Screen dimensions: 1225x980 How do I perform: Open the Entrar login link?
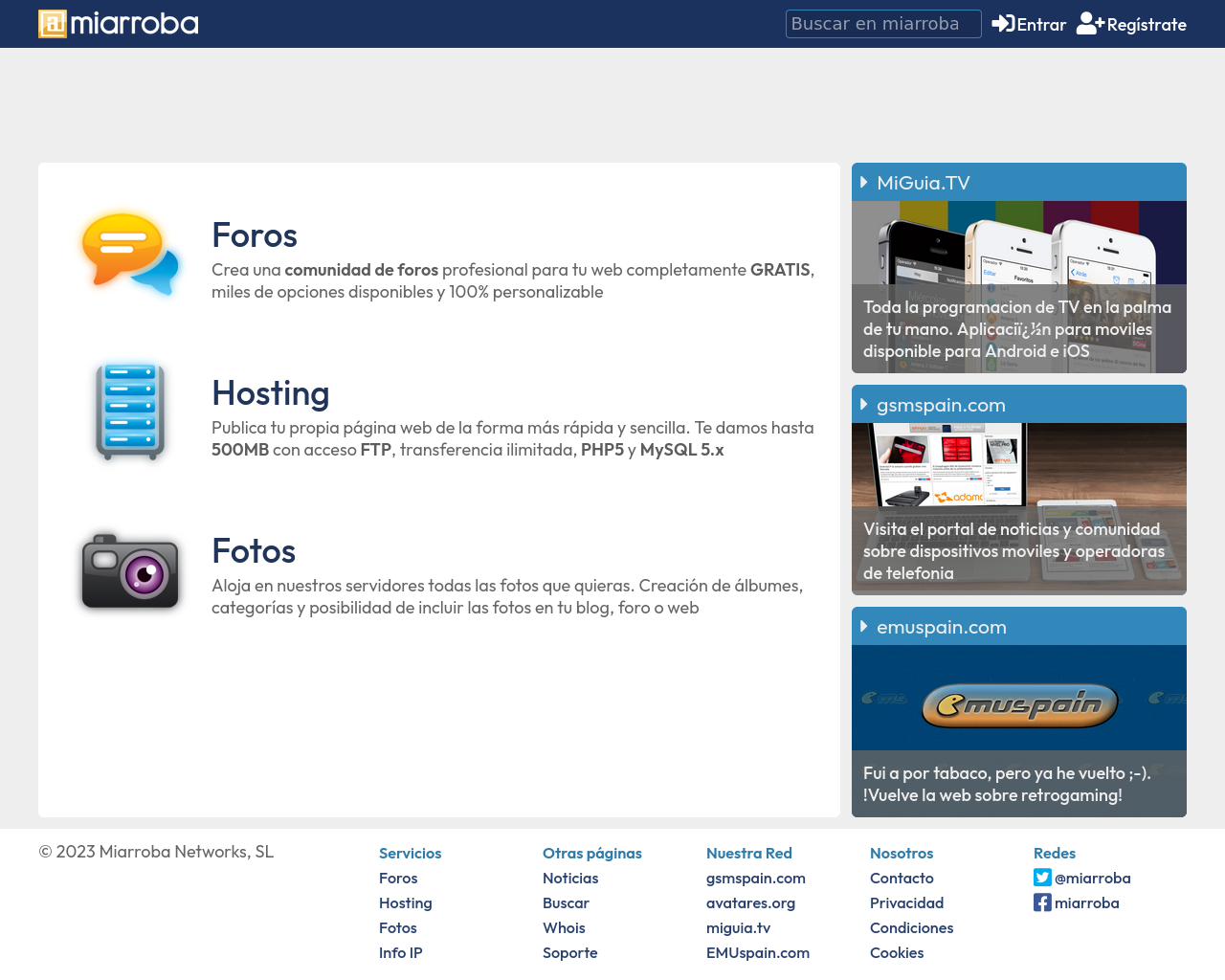1029,24
